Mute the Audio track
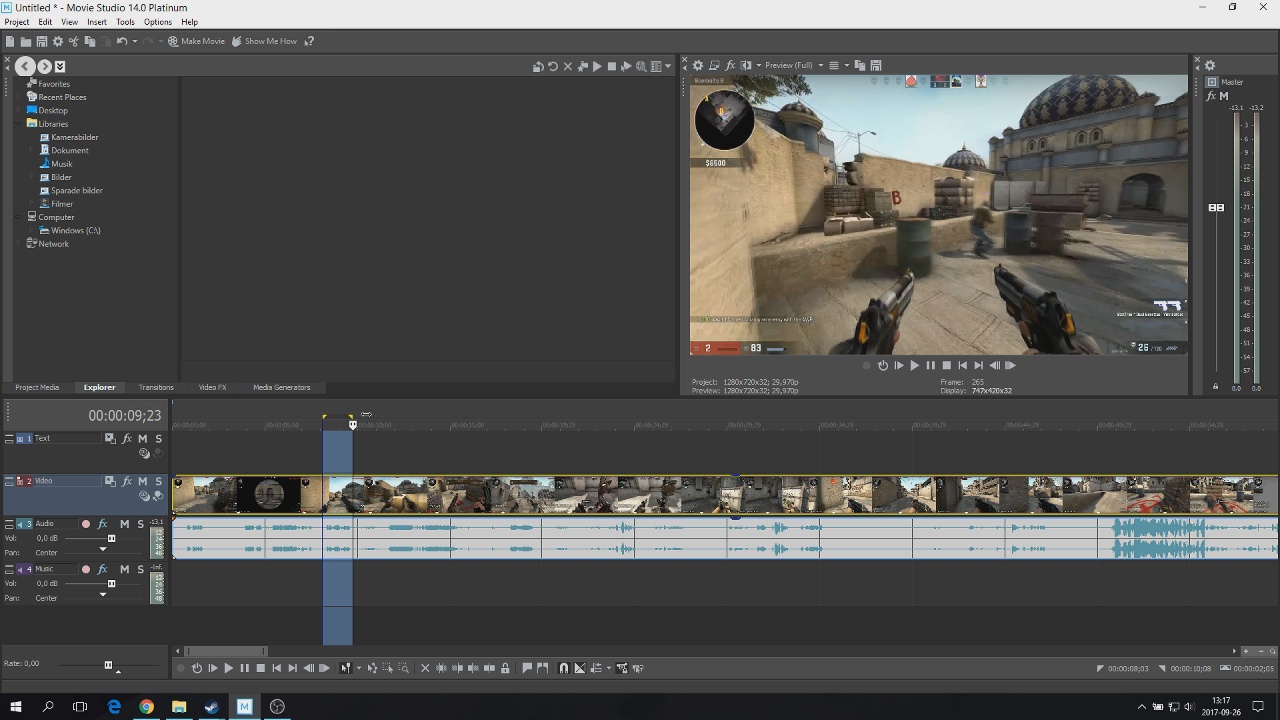The image size is (1280, 720). coord(124,524)
